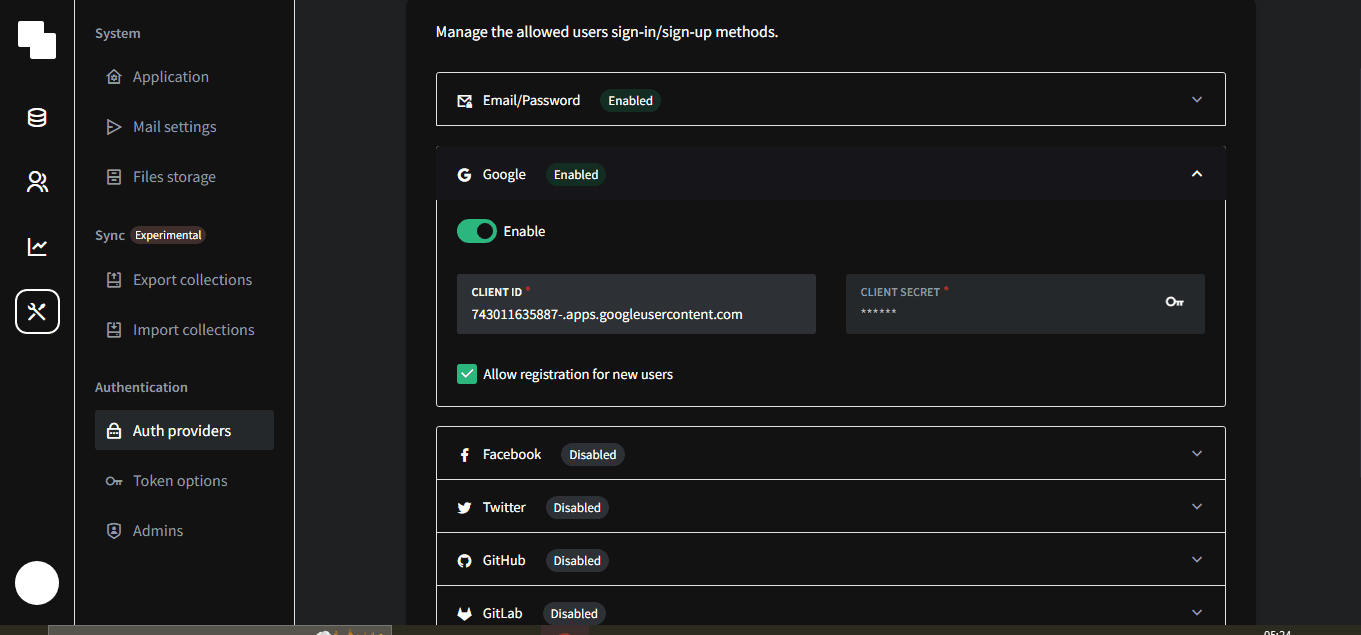Open the Logs chart icon
Image resolution: width=1361 pixels, height=635 pixels.
[x=37, y=246]
